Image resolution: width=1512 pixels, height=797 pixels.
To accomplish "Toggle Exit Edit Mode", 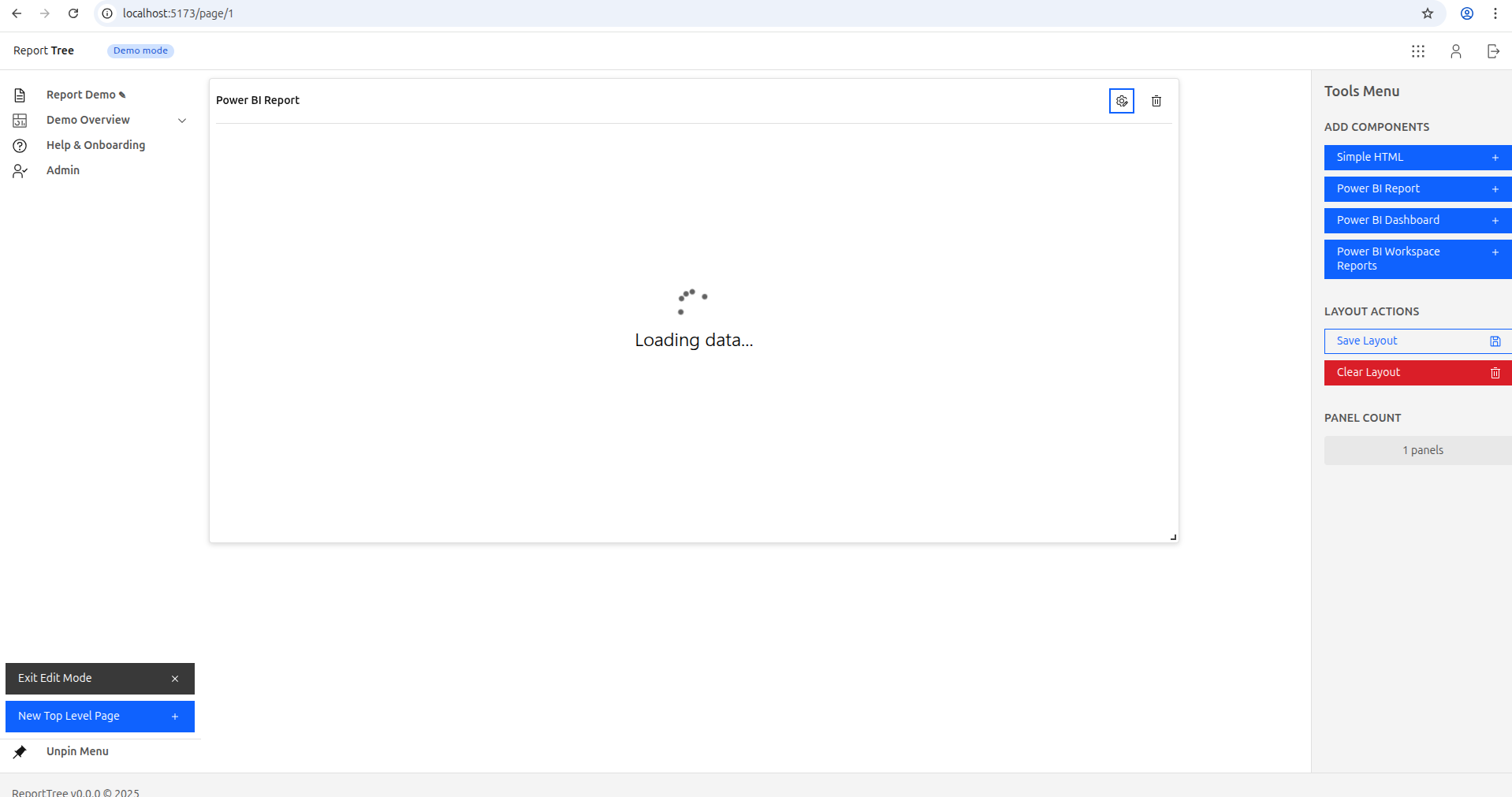I will 55,678.
